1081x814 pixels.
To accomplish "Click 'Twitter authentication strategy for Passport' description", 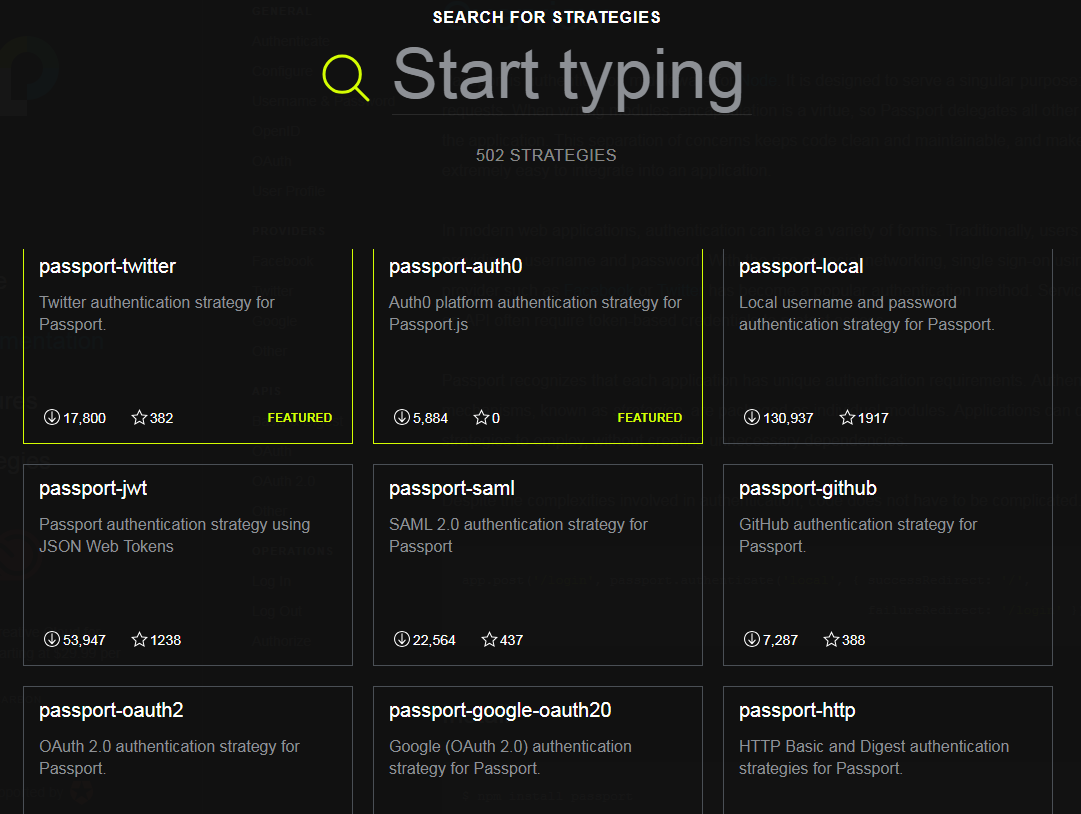I will point(156,313).
